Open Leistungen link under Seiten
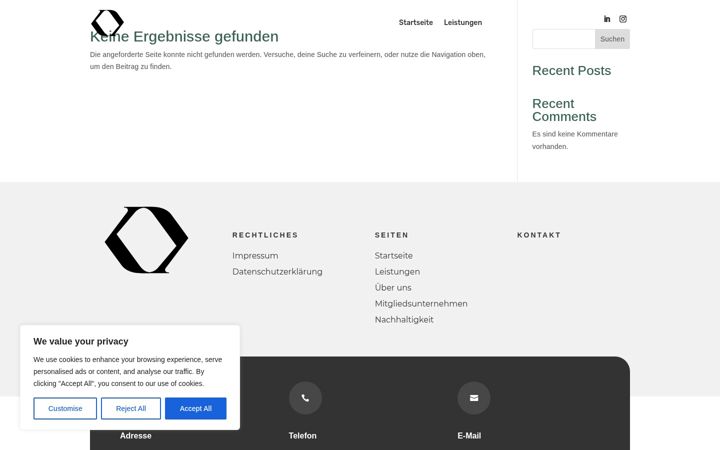This screenshot has width=720, height=450. pyautogui.click(x=397, y=272)
